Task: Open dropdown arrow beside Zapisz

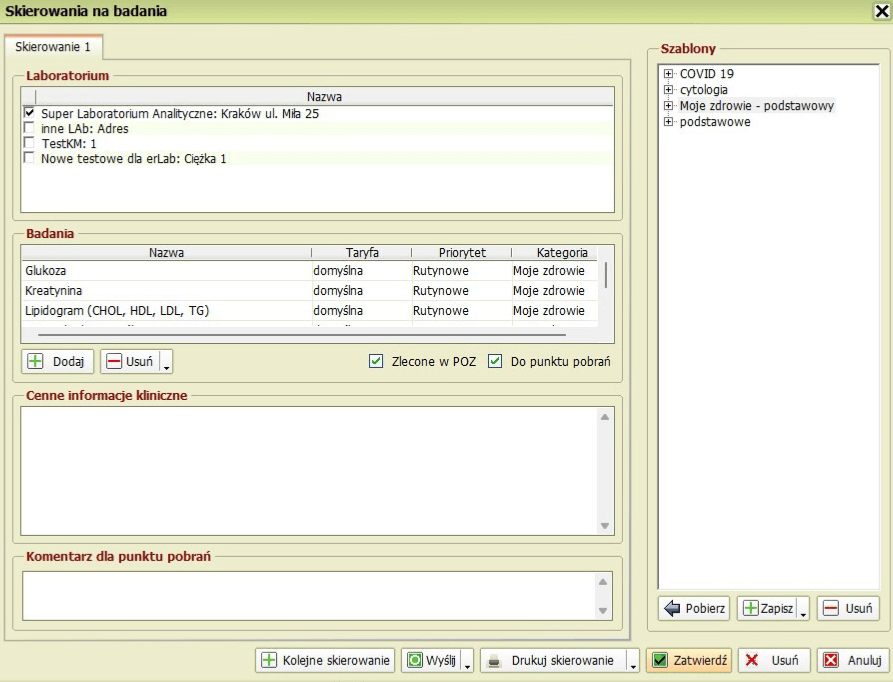Action: point(804,609)
